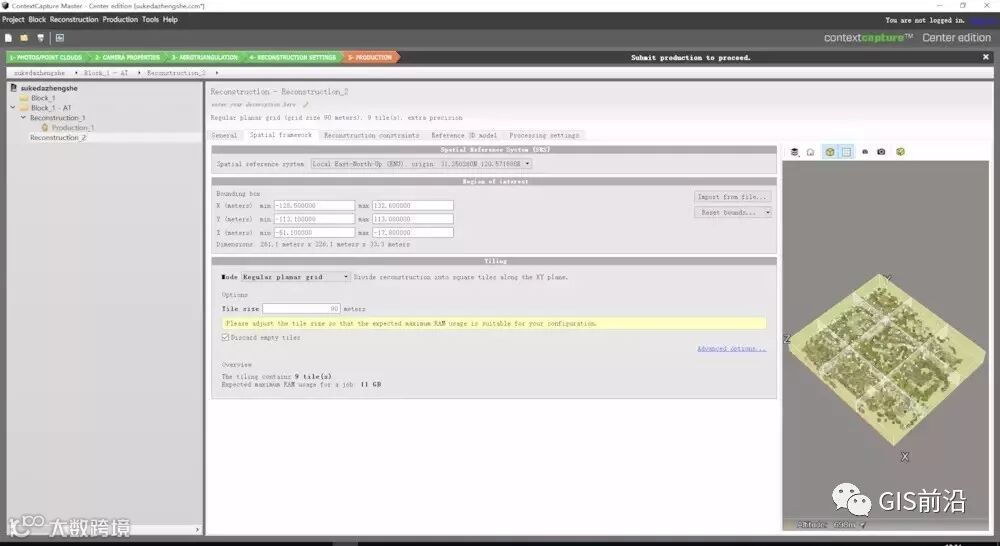Click the snapshot camera icon in 3D view
This screenshot has width=1000, height=546.
[x=881, y=152]
